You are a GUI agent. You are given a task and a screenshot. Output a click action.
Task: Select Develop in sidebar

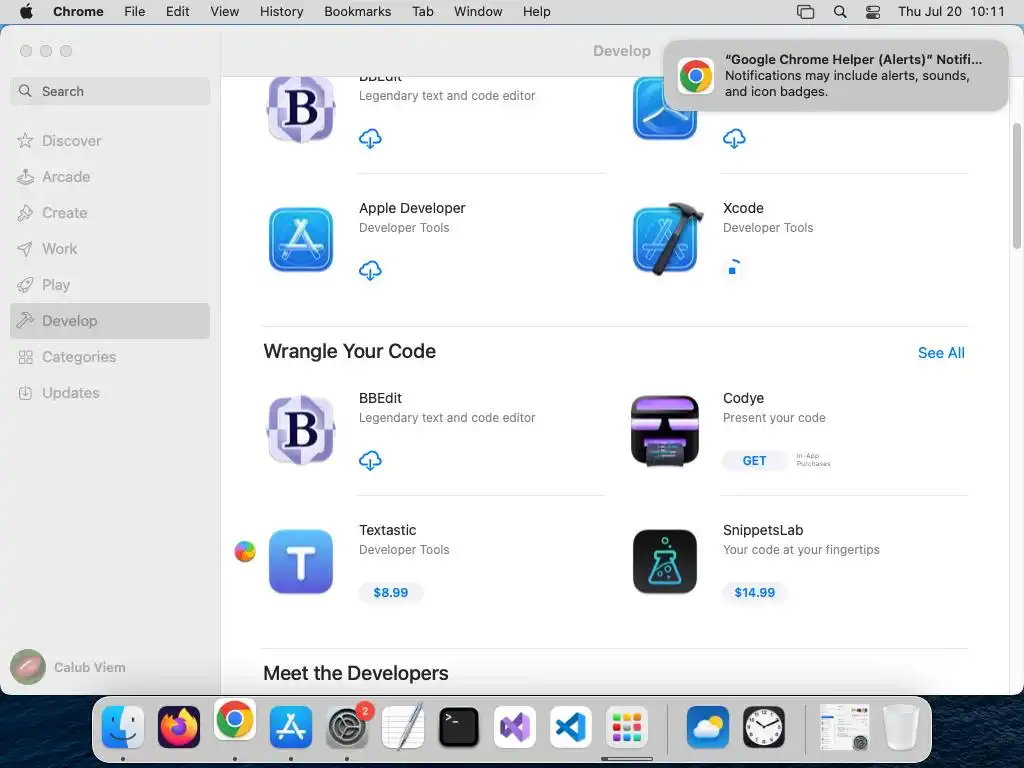(110, 321)
